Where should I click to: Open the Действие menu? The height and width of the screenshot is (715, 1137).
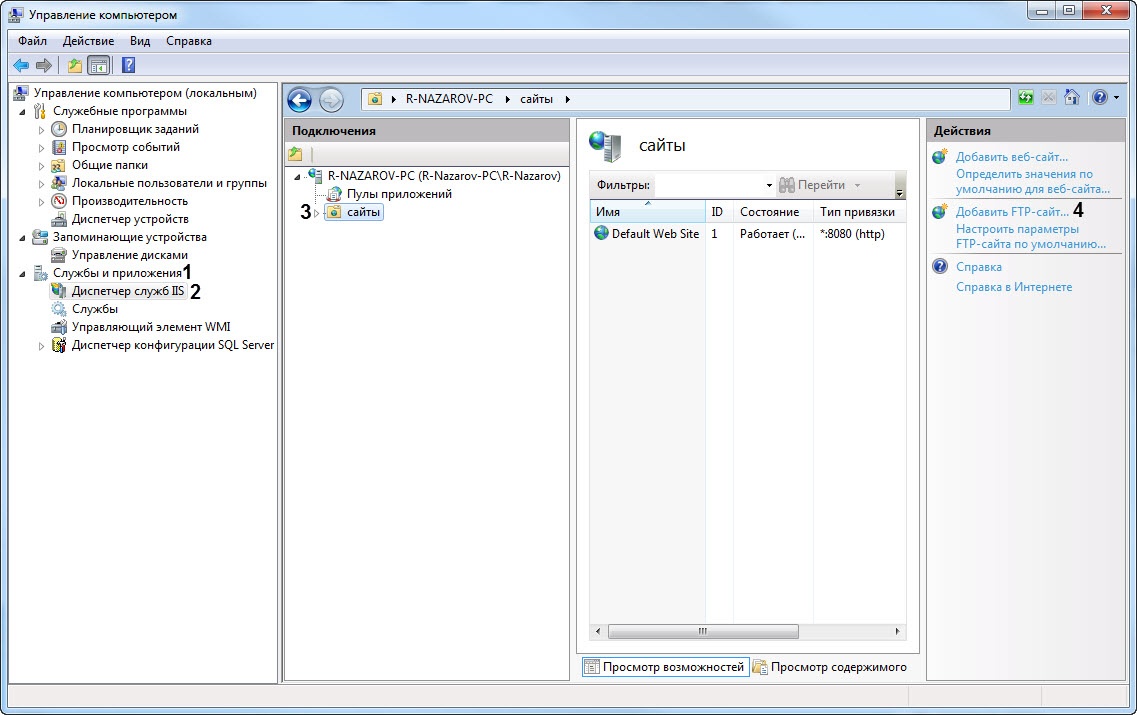(x=88, y=41)
